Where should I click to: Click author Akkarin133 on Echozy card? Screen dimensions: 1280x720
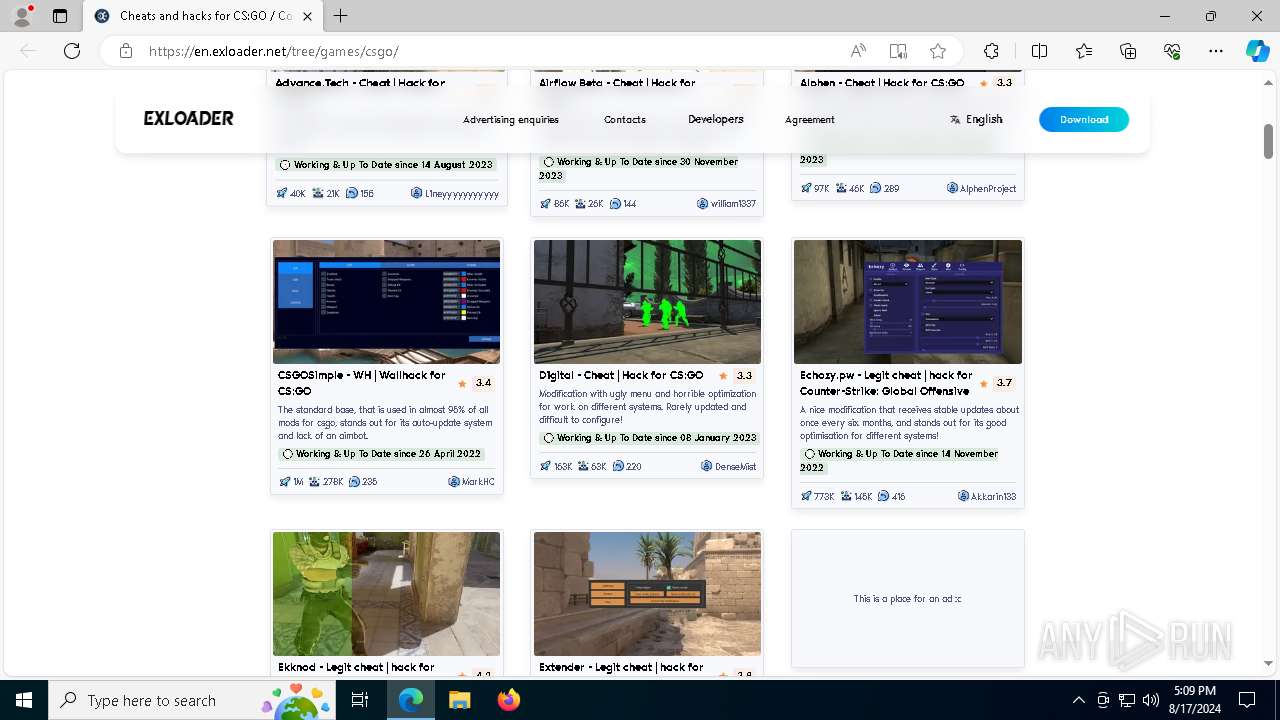coord(987,497)
